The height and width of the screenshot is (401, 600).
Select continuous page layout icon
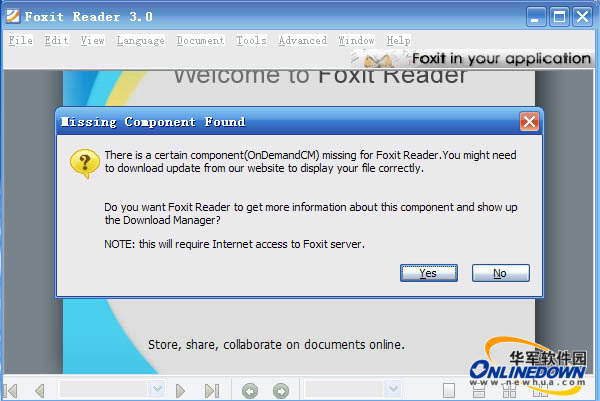point(479,391)
